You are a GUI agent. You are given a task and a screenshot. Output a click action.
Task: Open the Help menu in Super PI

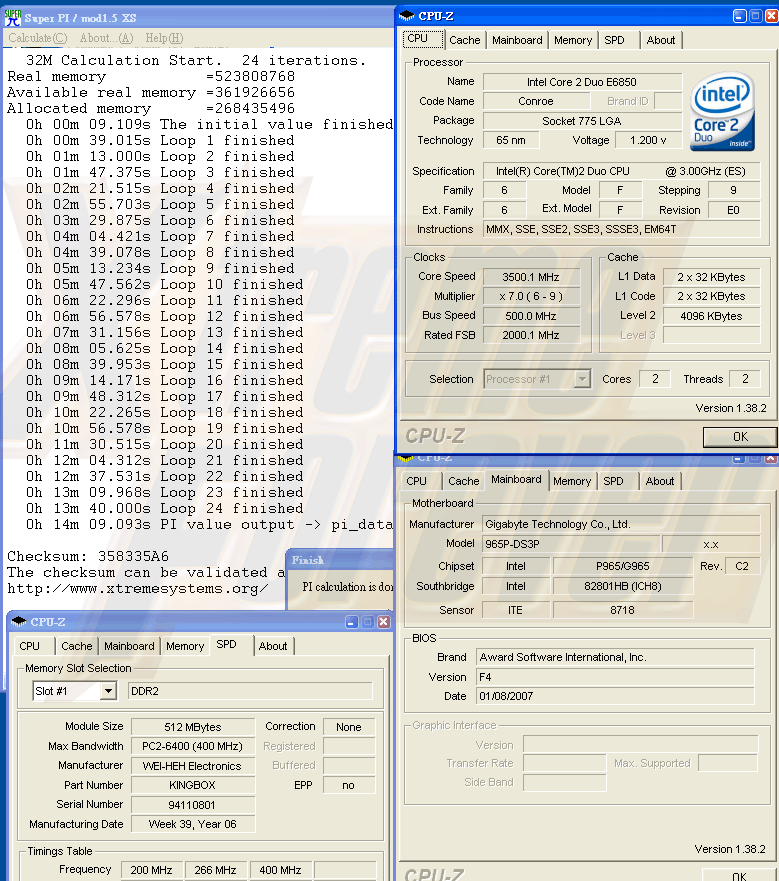pyautogui.click(x=164, y=38)
